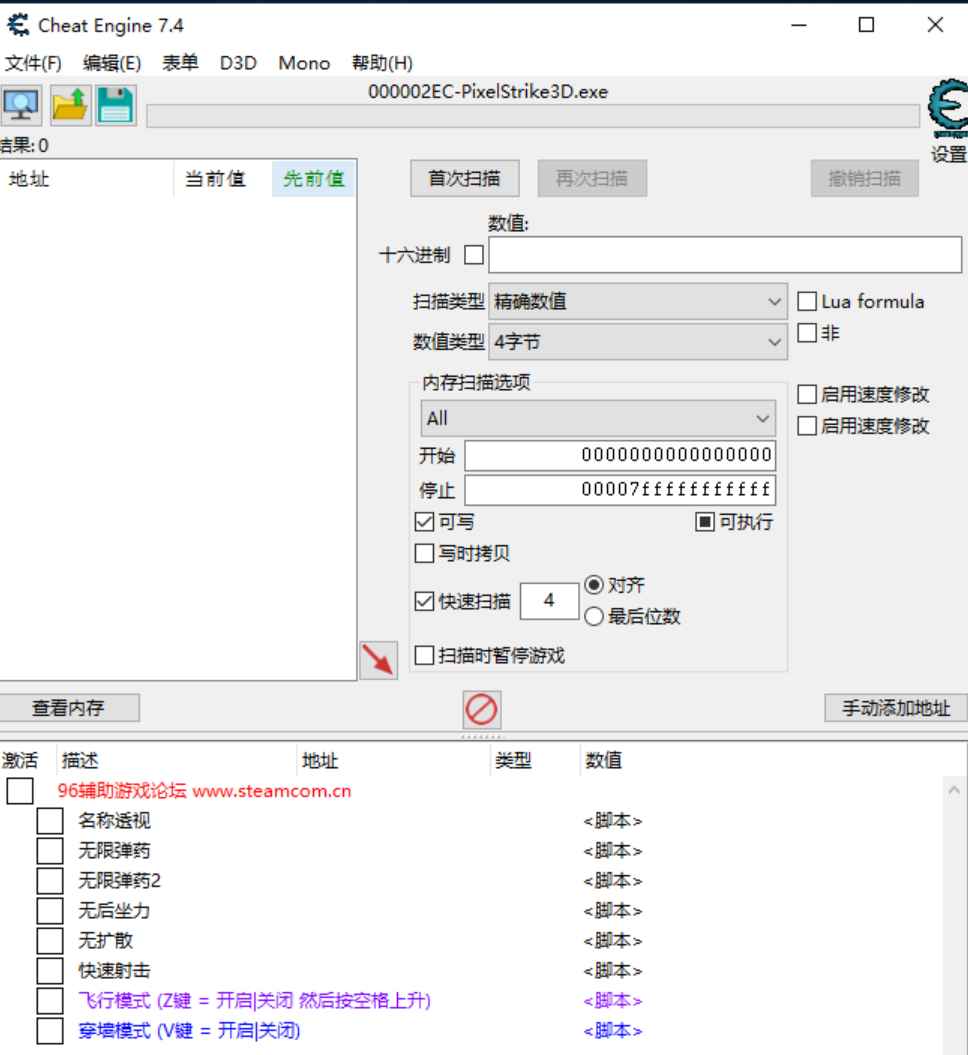Select the 对齐 radio button
Viewport: 968px width, 1055px height.
coord(594,585)
